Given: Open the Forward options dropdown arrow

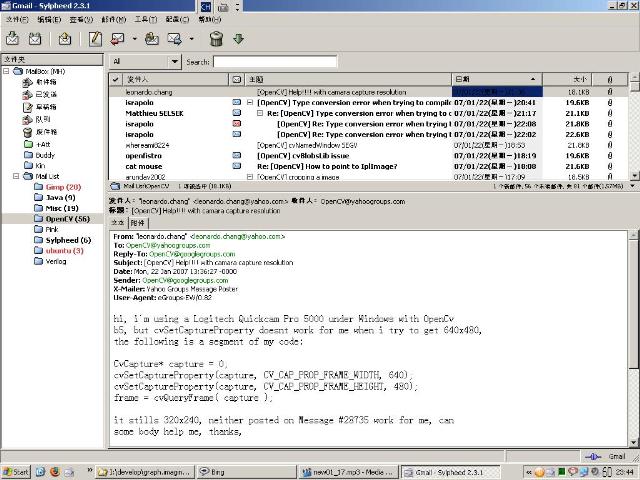Looking at the screenshot, I should point(191,39).
